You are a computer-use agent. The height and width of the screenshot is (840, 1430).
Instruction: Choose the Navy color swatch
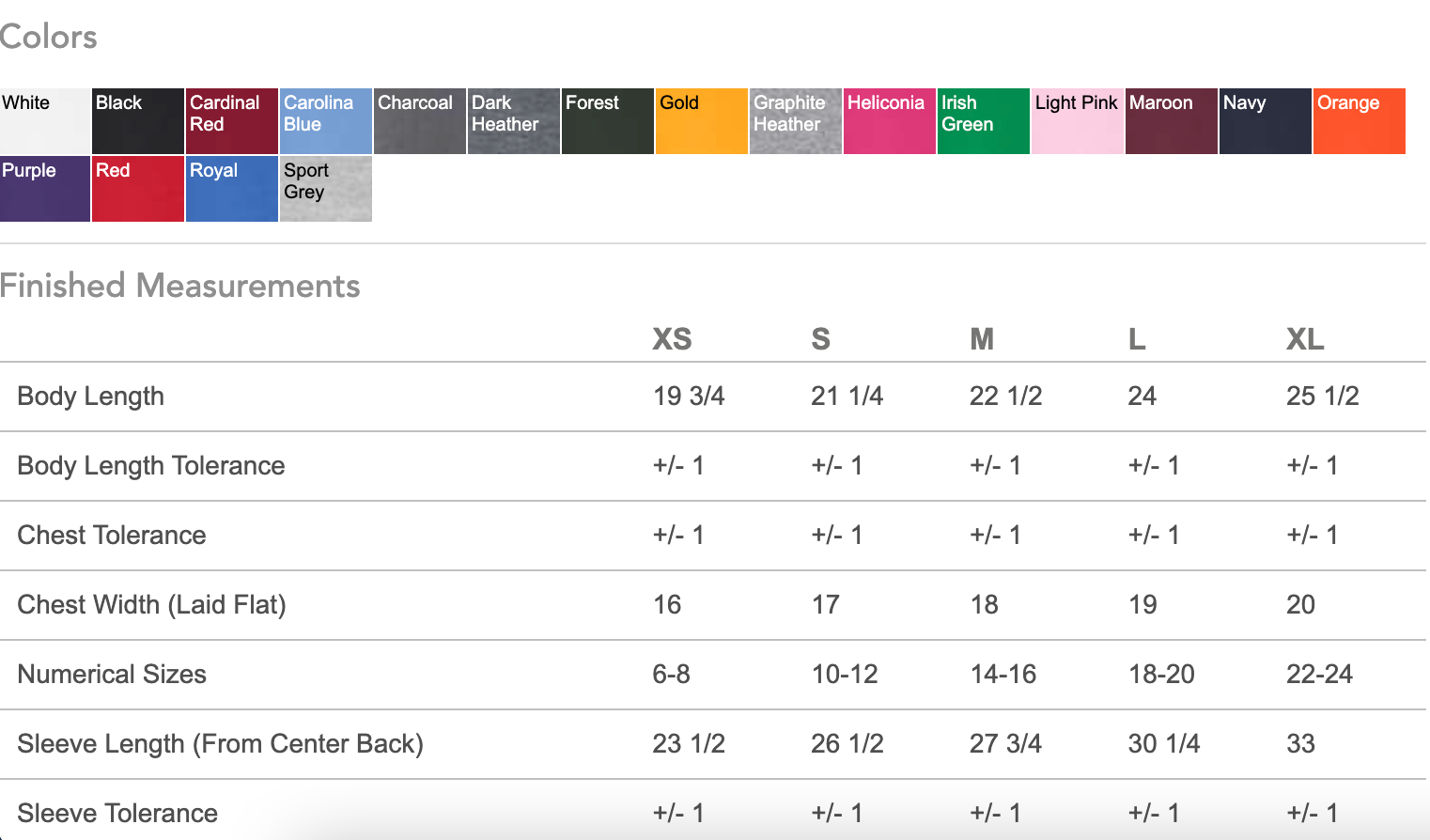1266,121
